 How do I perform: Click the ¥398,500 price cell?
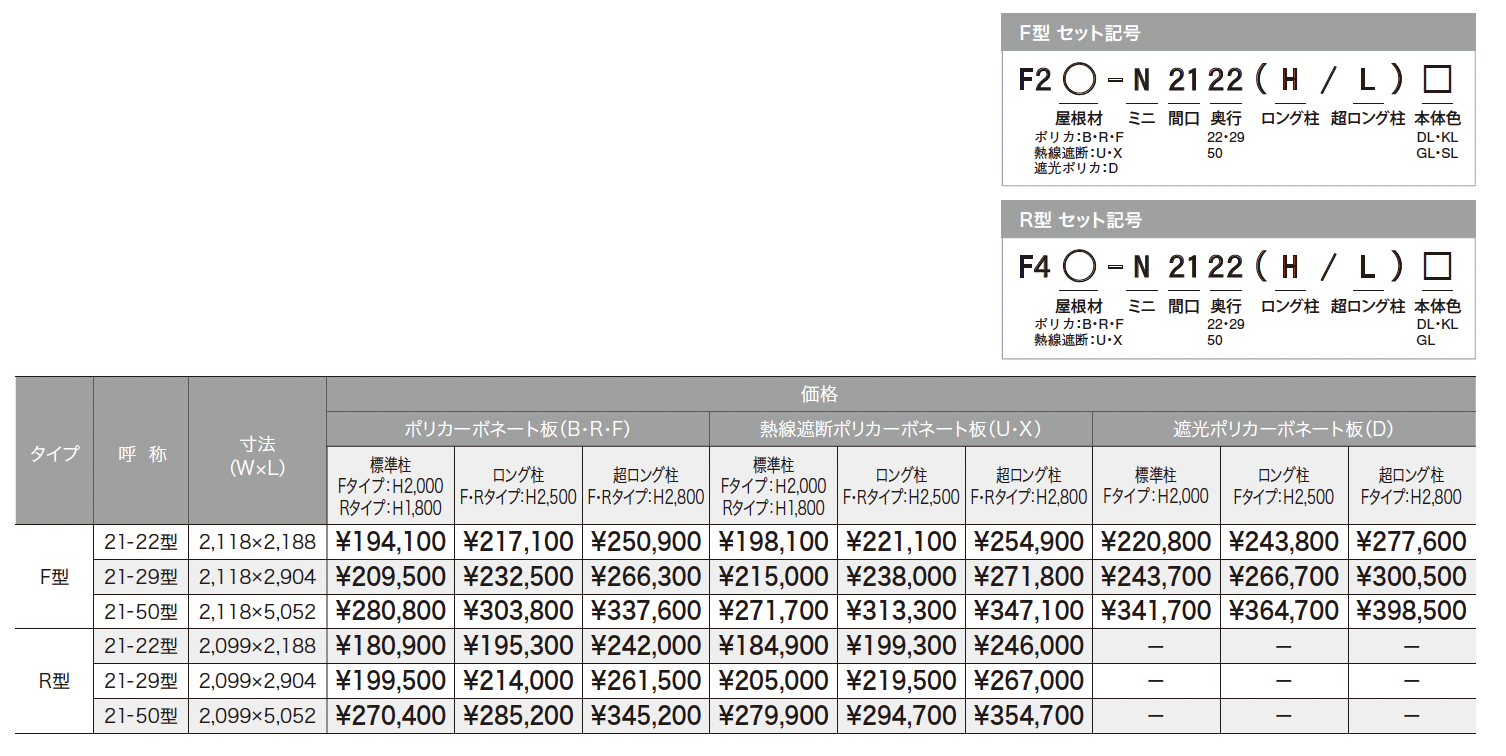coord(1412,610)
